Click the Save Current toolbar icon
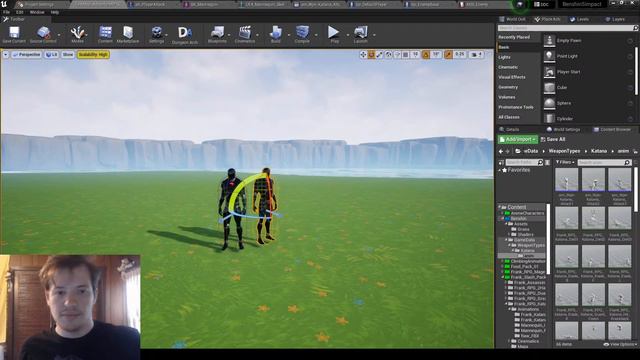Image resolution: width=640 pixels, height=360 pixels. [14, 32]
